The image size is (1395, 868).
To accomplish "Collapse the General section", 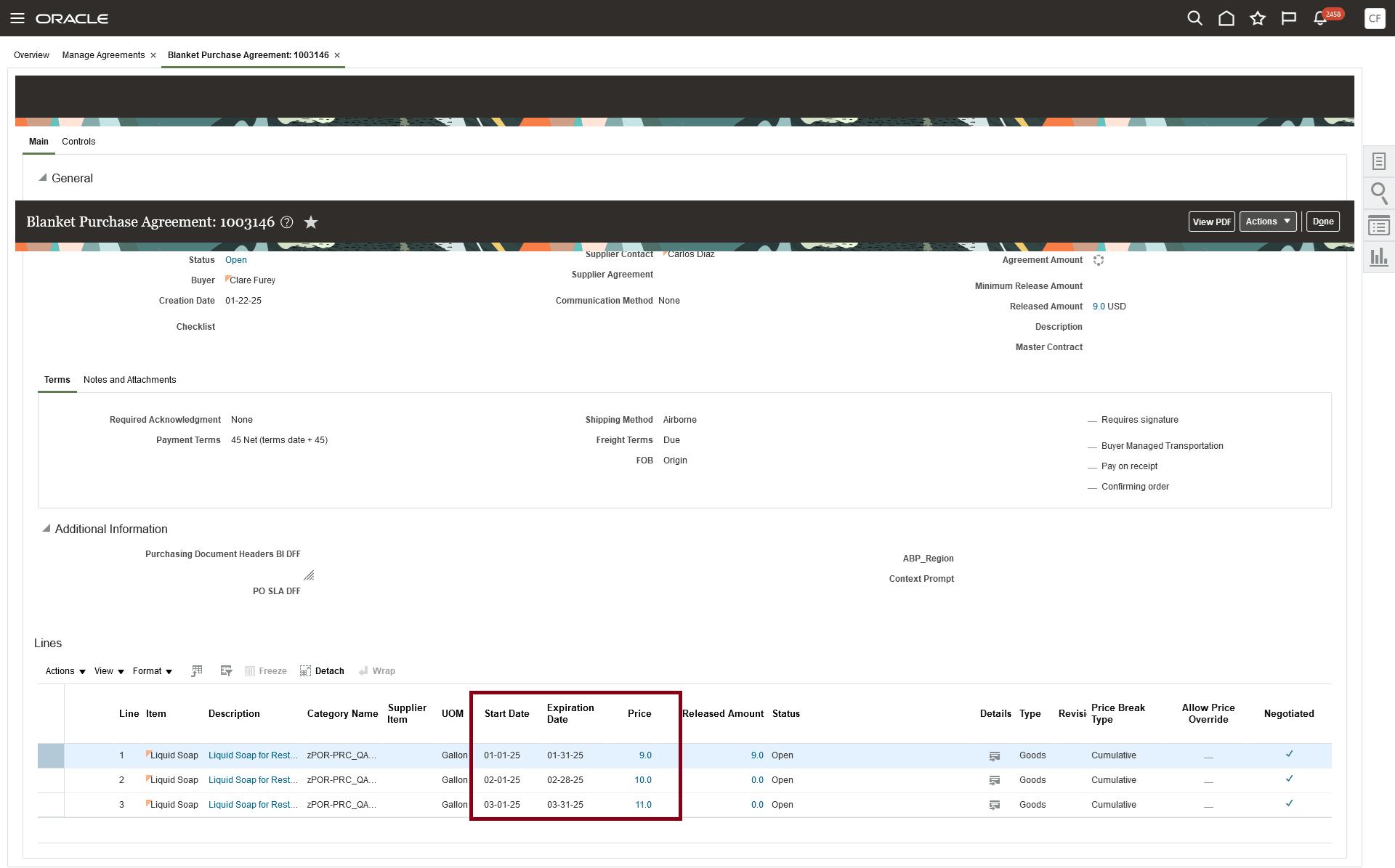I will click(x=43, y=178).
